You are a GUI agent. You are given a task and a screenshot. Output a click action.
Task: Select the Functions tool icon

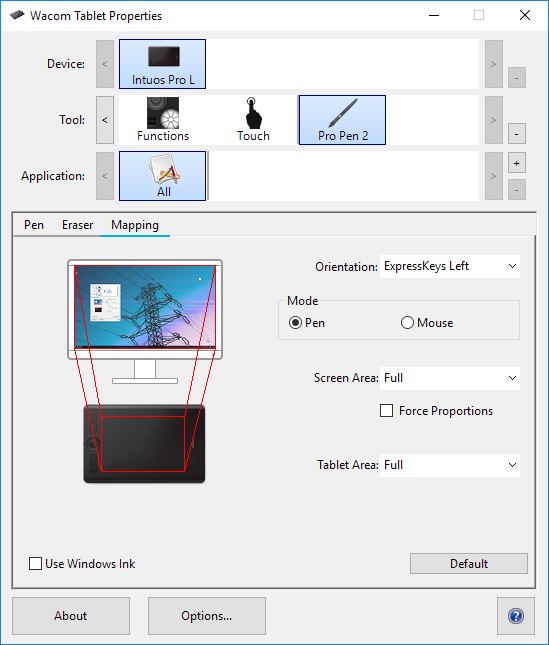163,120
